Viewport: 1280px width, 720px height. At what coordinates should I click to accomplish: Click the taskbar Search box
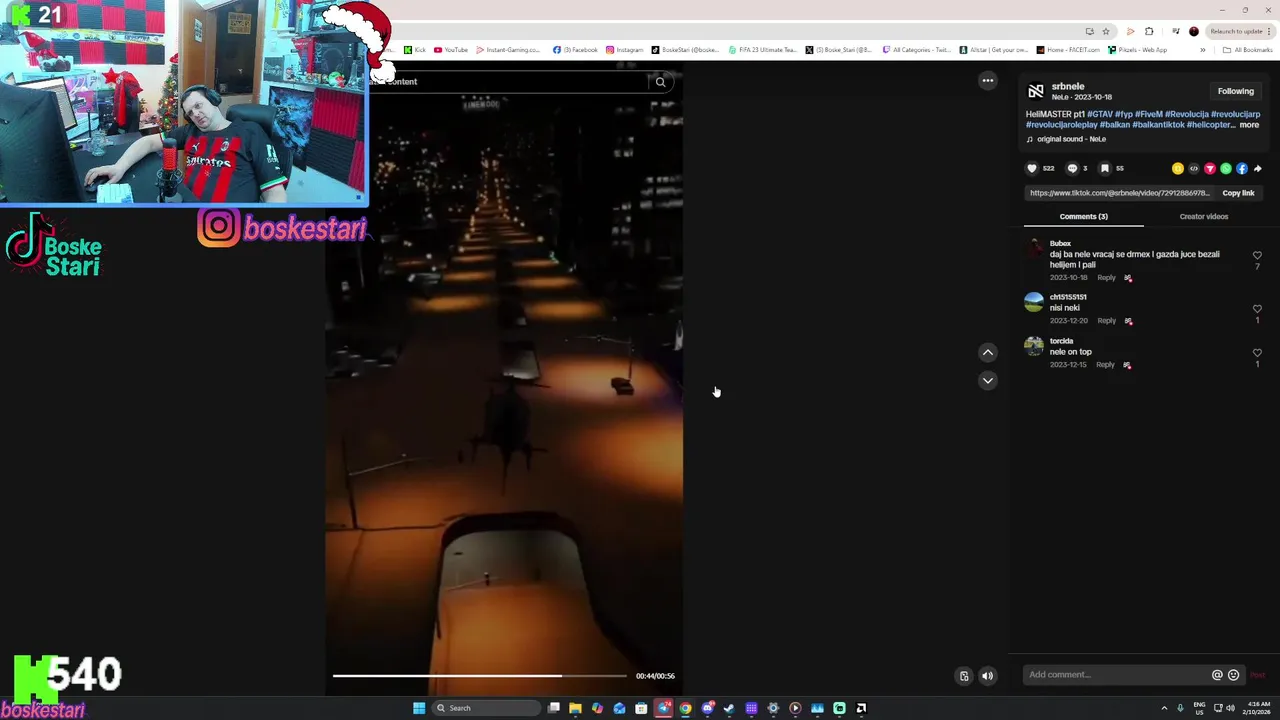click(488, 708)
